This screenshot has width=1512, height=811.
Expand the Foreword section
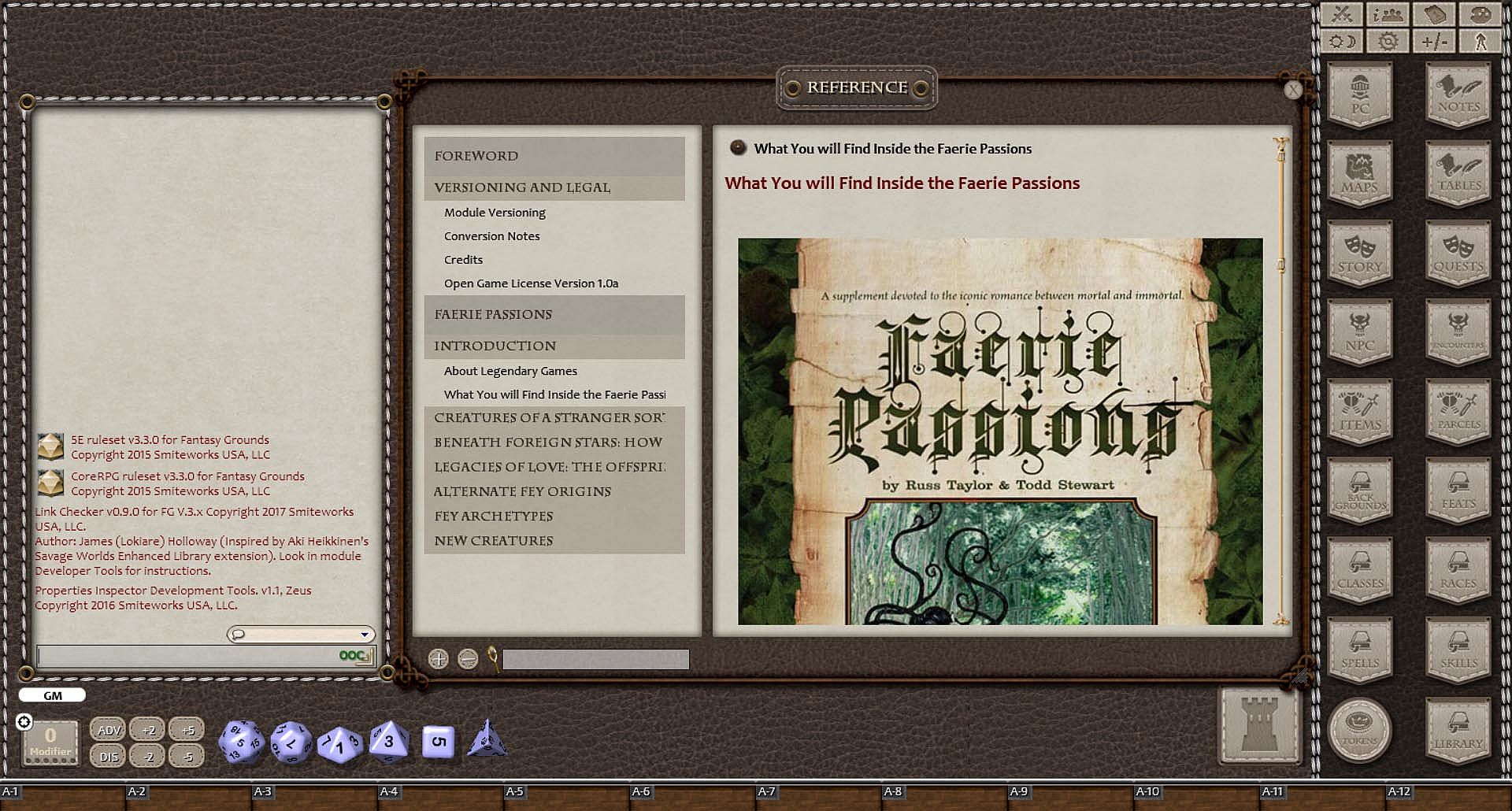pos(476,156)
